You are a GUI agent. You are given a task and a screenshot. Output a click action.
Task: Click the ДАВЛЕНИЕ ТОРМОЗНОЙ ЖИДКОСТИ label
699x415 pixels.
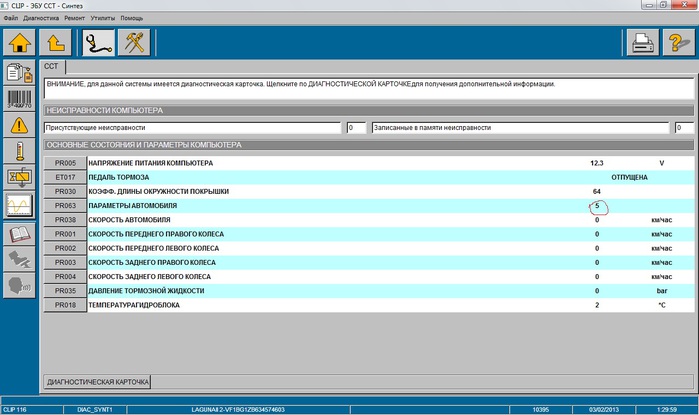pos(146,291)
